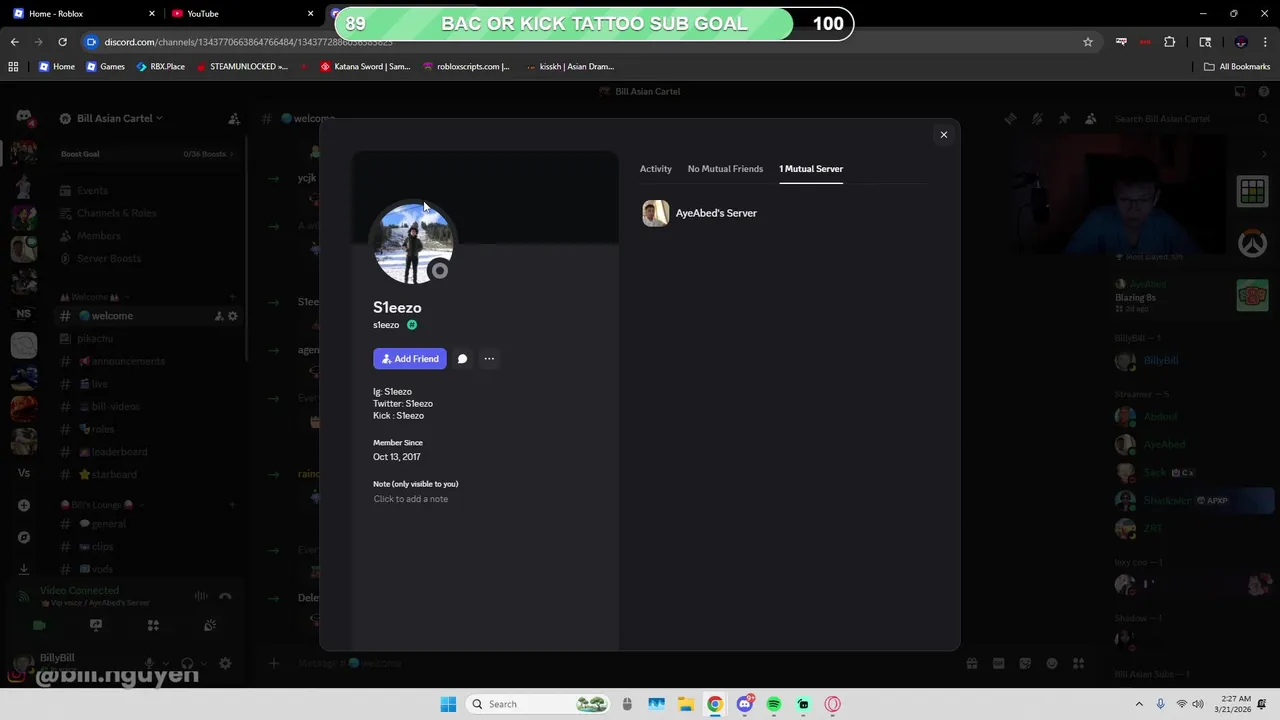Toggle noise suppression waveform icon
The height and width of the screenshot is (720, 1280).
point(201,596)
